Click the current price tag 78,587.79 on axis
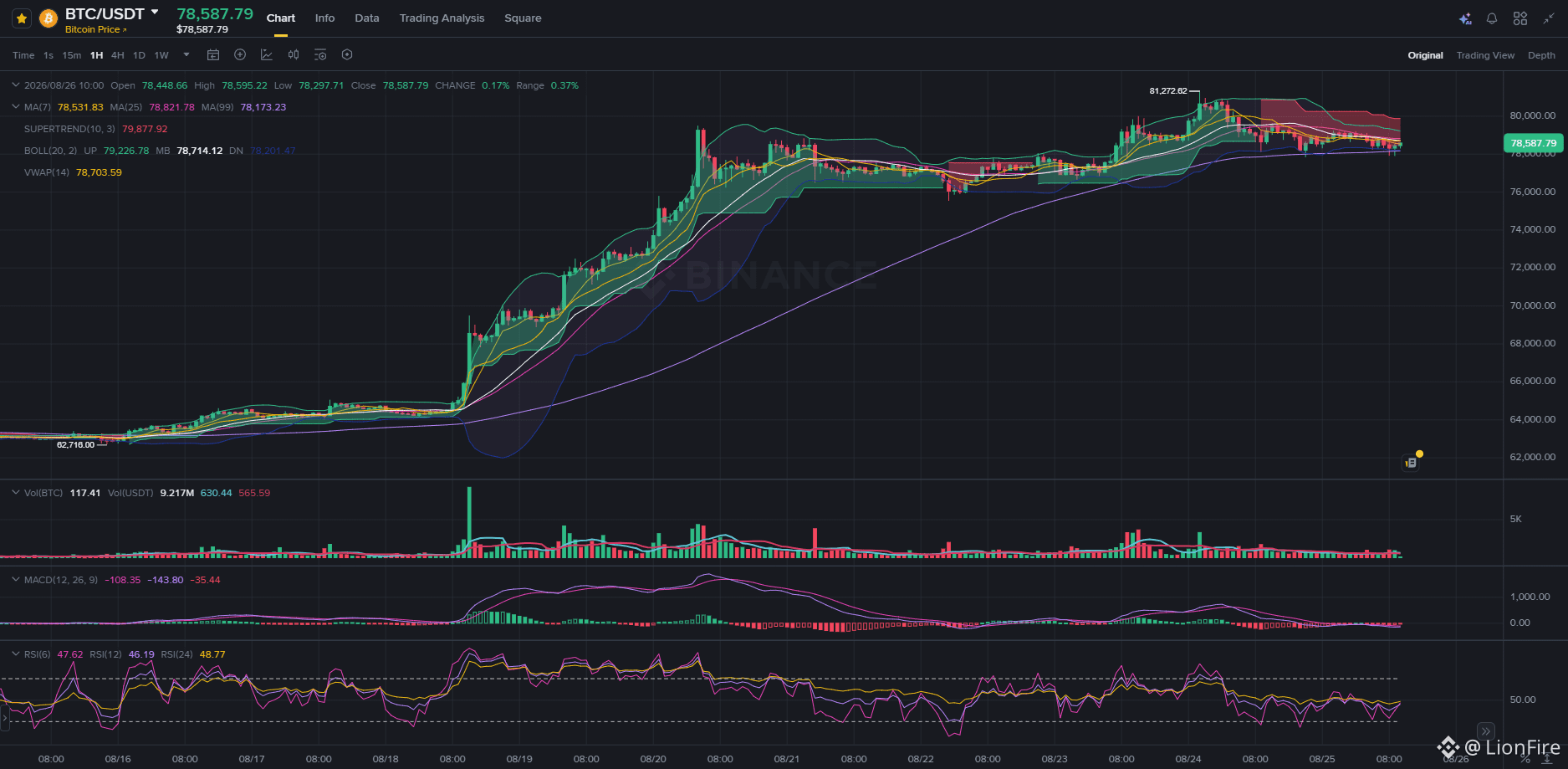 point(1534,143)
